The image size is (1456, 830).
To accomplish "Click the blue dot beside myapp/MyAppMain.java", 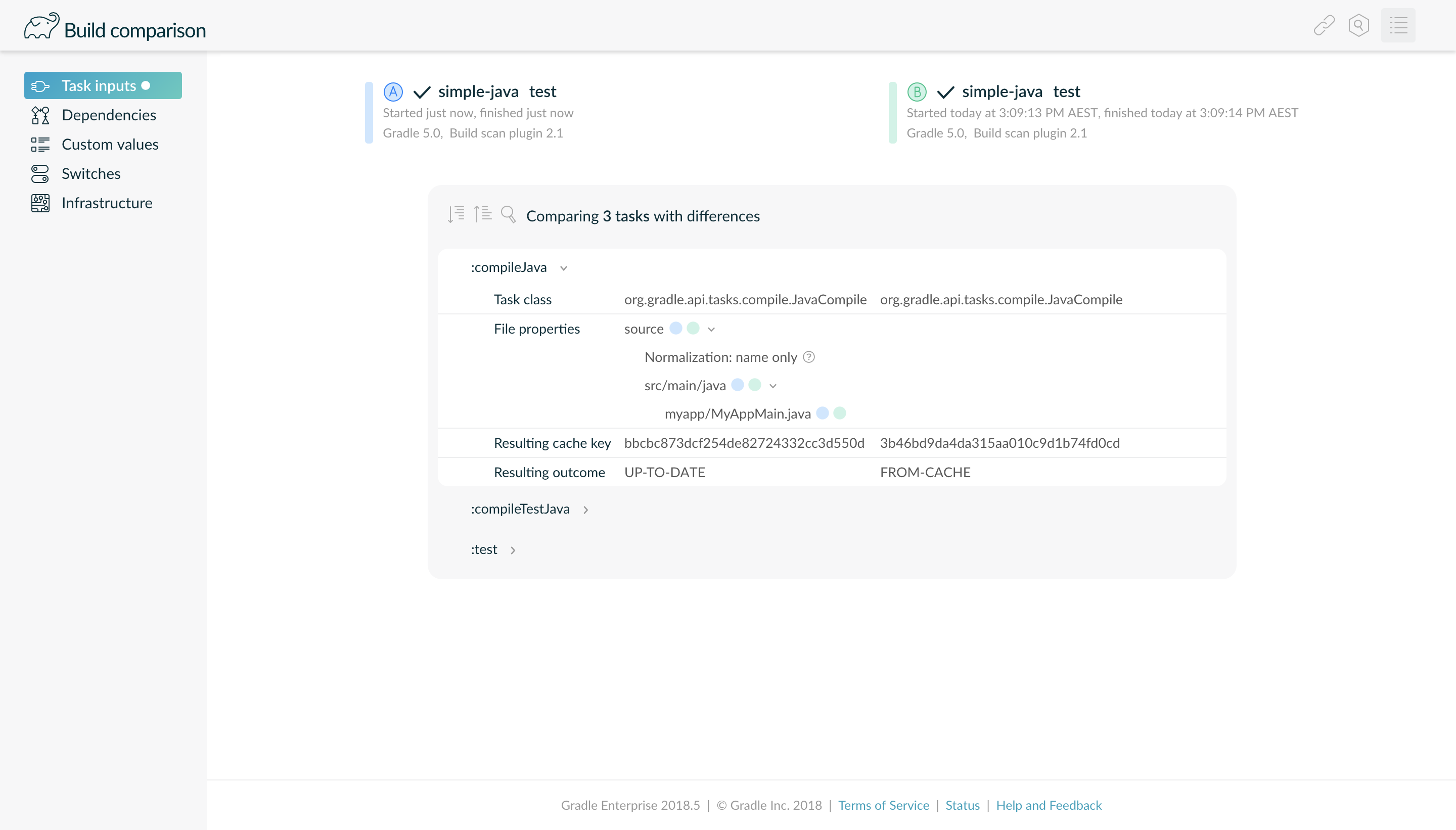I will tap(822, 413).
